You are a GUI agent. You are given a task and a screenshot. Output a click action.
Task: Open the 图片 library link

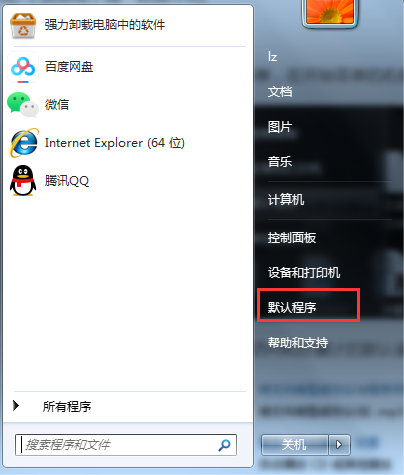tap(280, 127)
